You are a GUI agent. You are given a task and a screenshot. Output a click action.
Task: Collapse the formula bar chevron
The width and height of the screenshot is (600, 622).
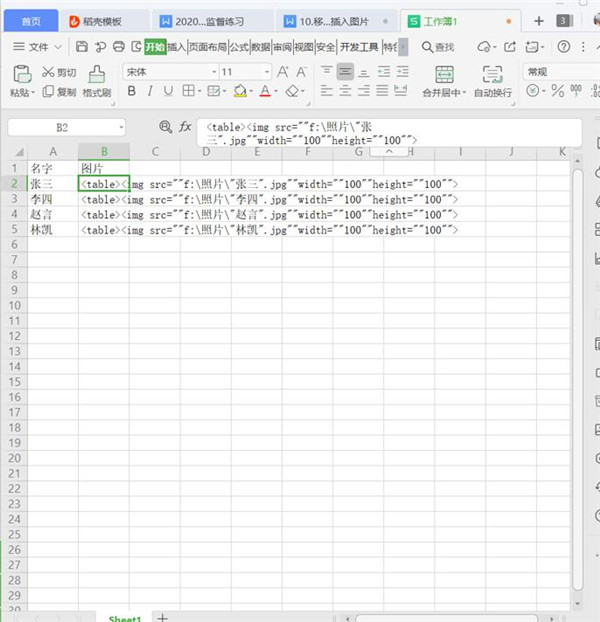389,152
